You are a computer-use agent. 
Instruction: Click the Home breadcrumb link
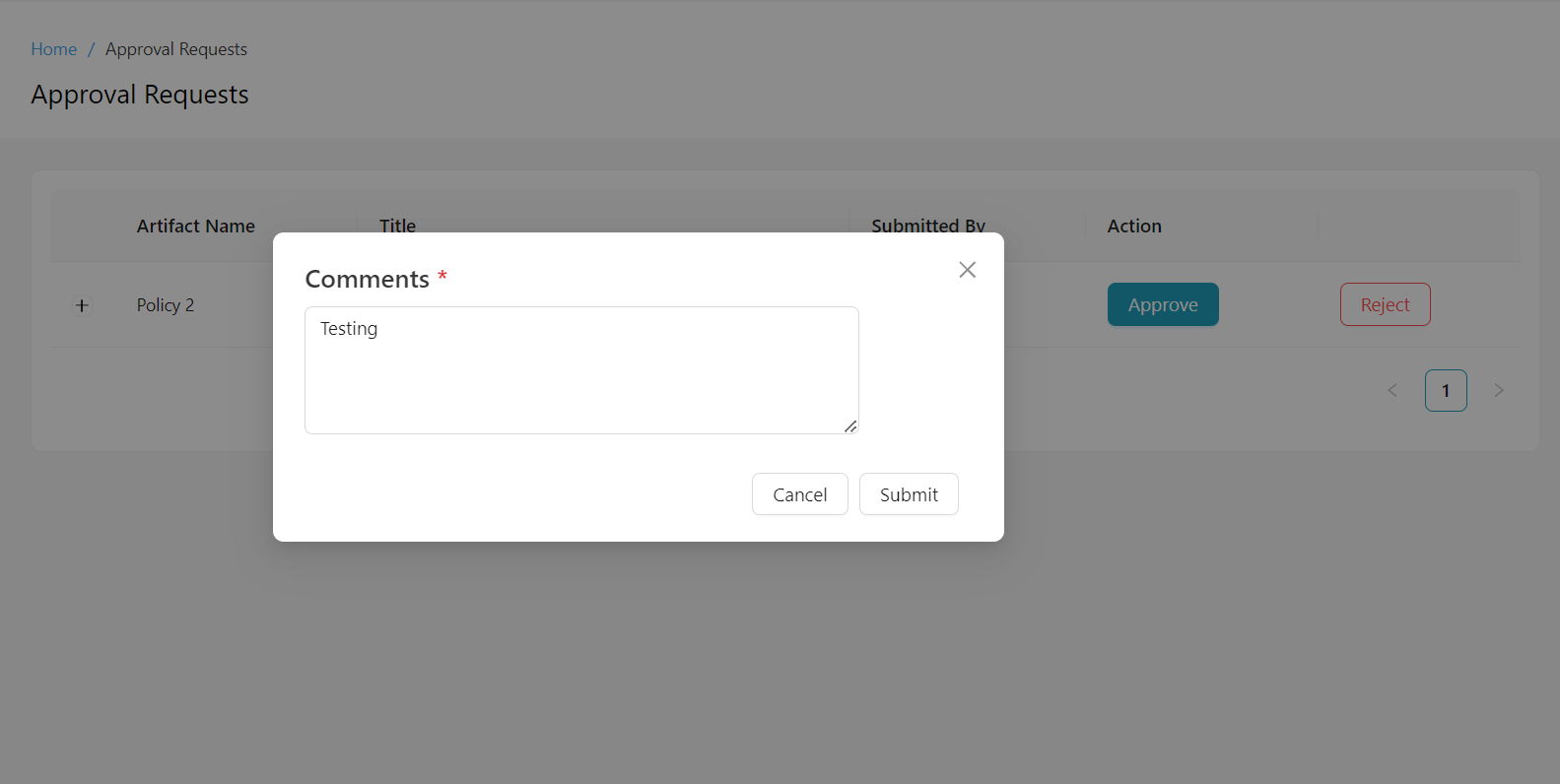pos(53,49)
